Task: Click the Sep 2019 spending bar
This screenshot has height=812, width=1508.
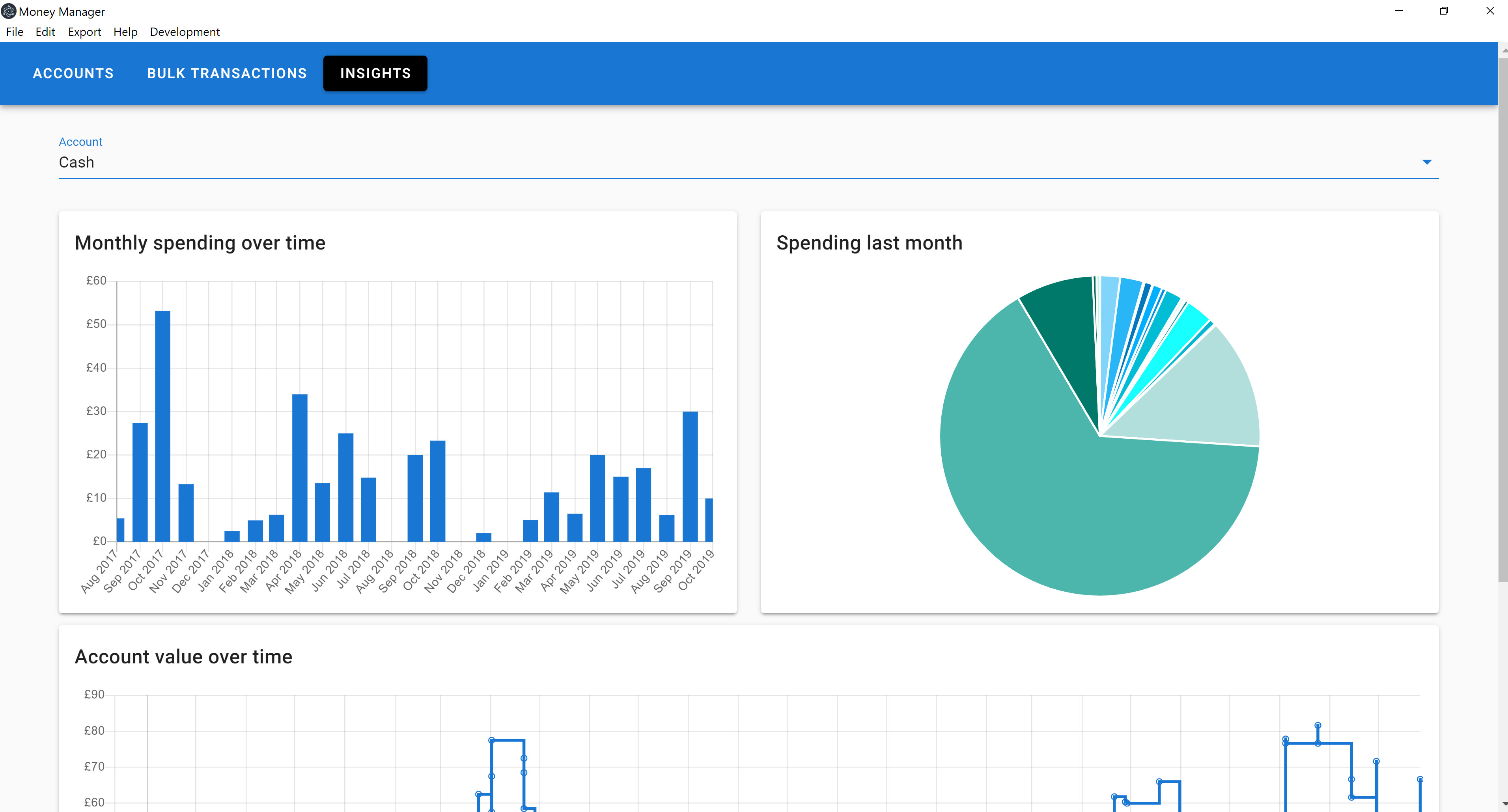Action: 690,476
